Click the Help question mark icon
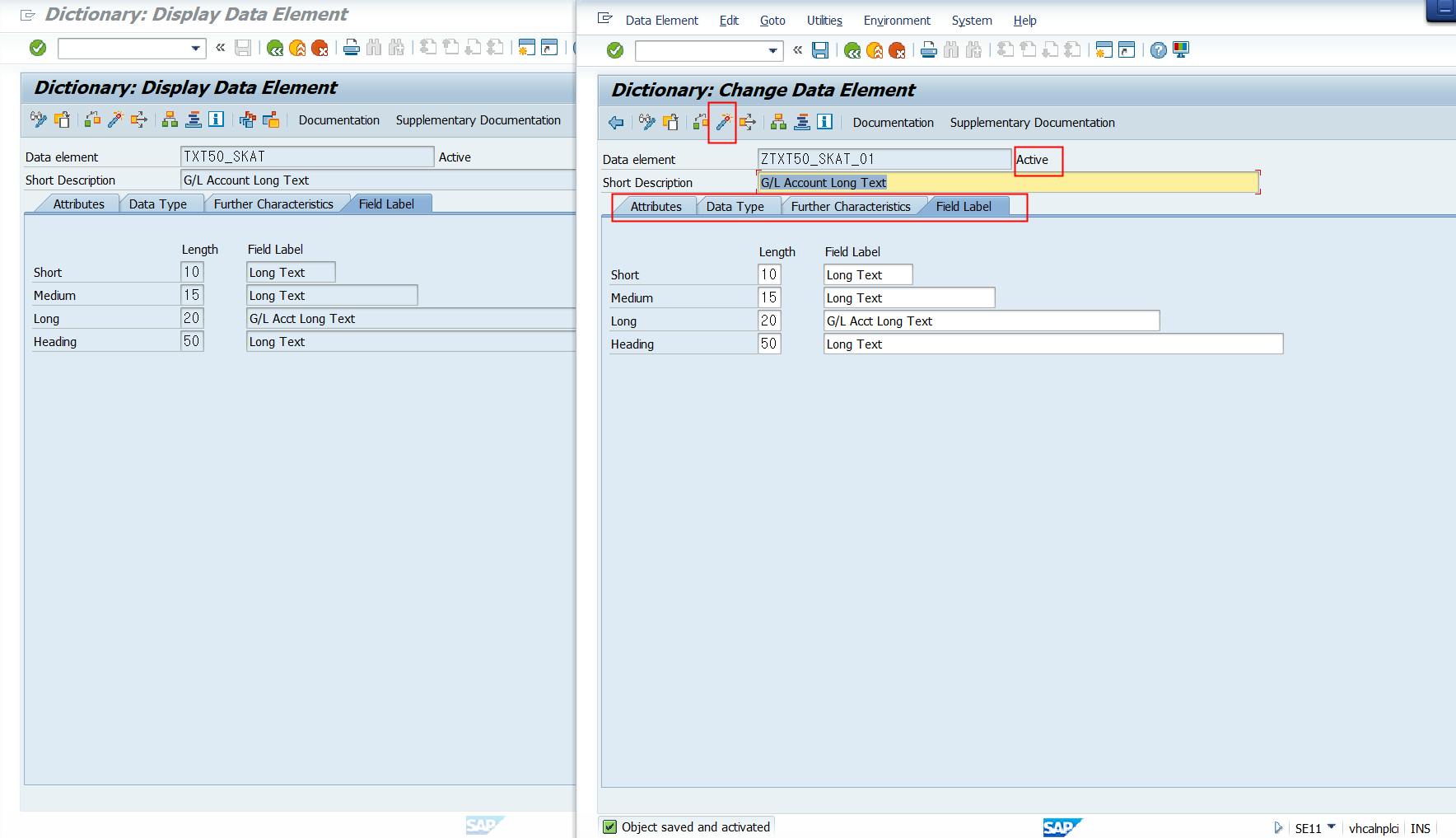The height and width of the screenshot is (838, 1456). (1159, 50)
